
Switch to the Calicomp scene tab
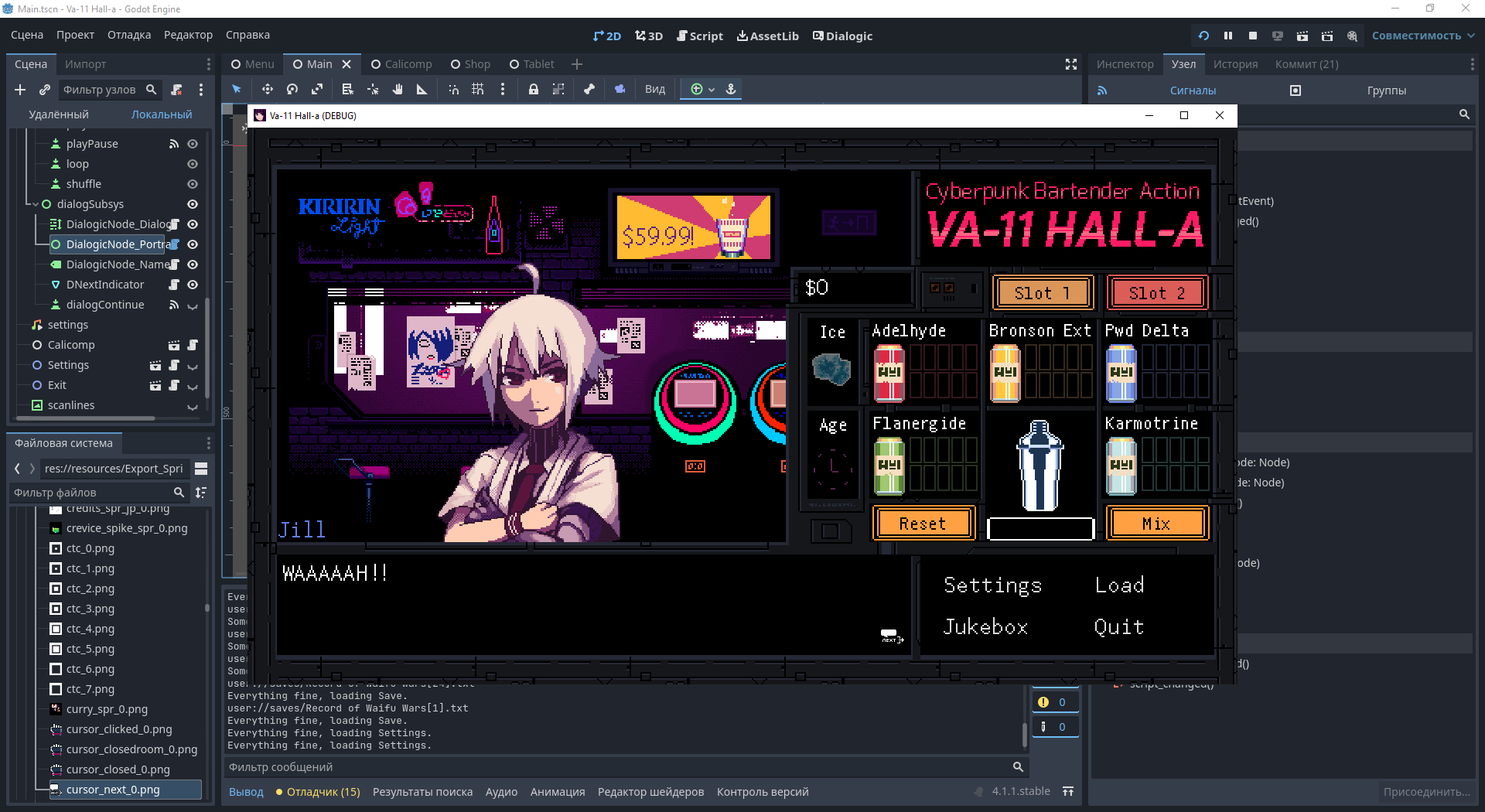tap(401, 64)
